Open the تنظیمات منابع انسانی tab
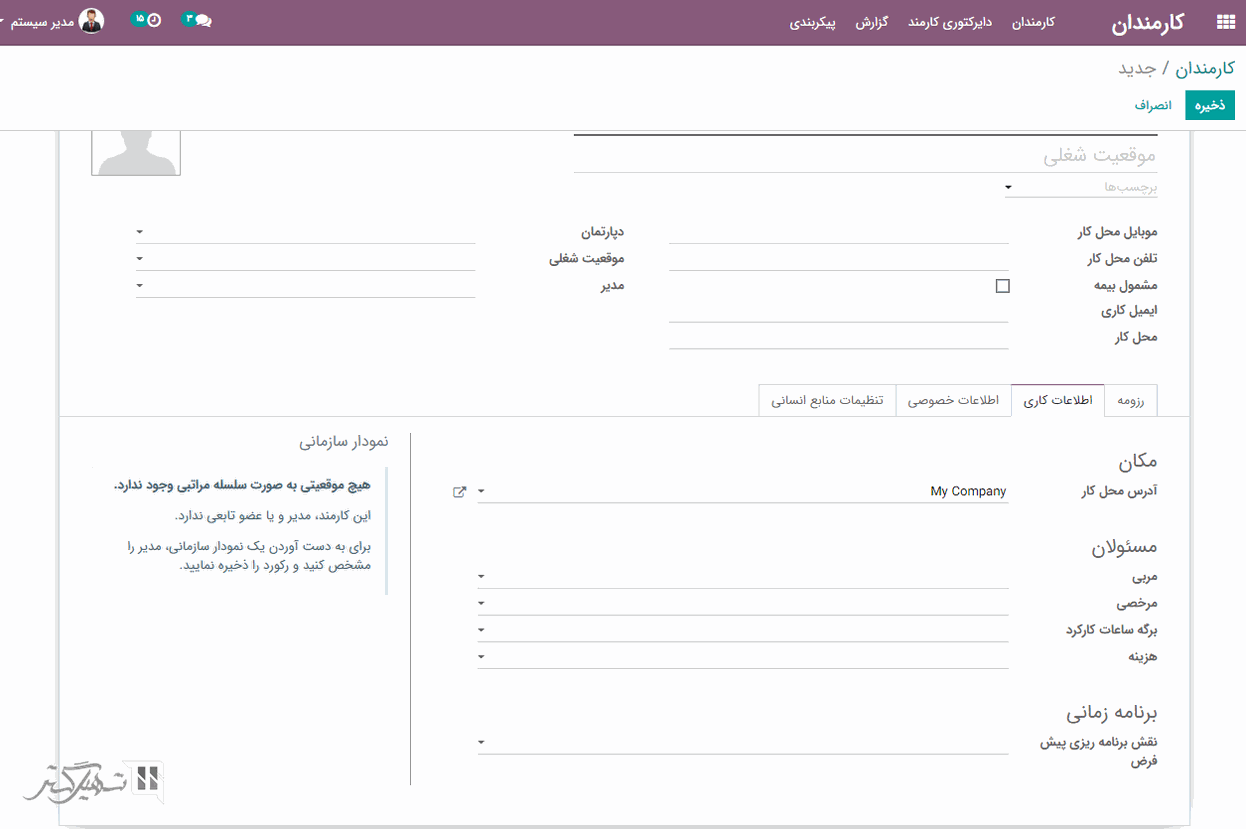Image resolution: width=1246 pixels, height=829 pixels. [827, 401]
